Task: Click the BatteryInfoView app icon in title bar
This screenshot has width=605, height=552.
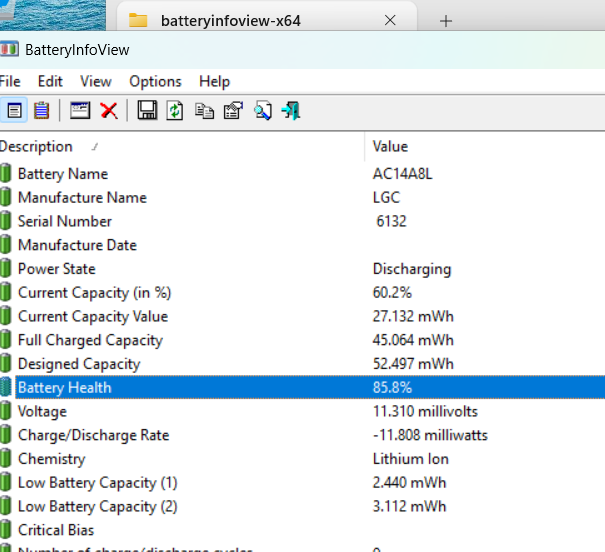Action: pos(9,49)
